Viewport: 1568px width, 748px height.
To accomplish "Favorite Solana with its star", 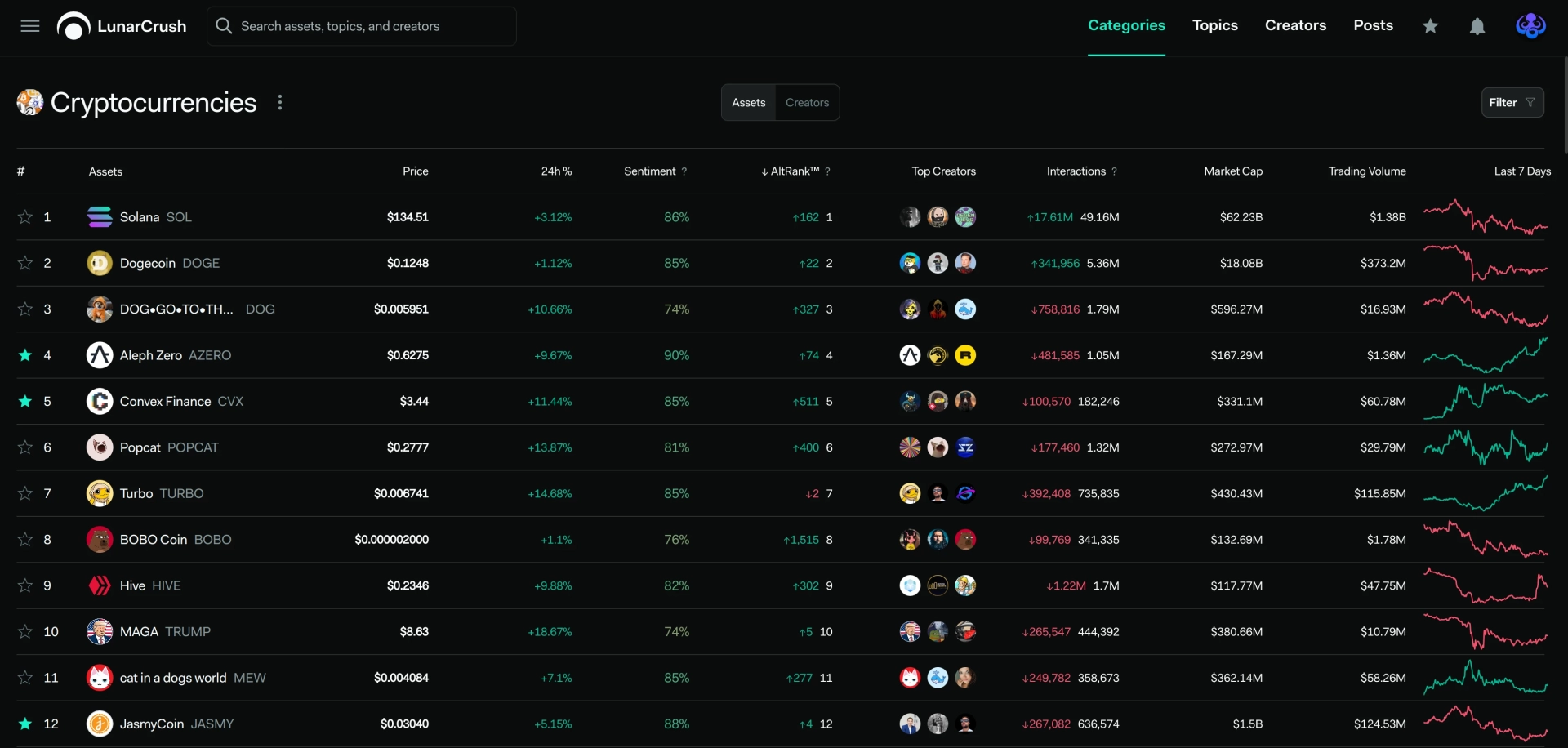I will click(25, 217).
